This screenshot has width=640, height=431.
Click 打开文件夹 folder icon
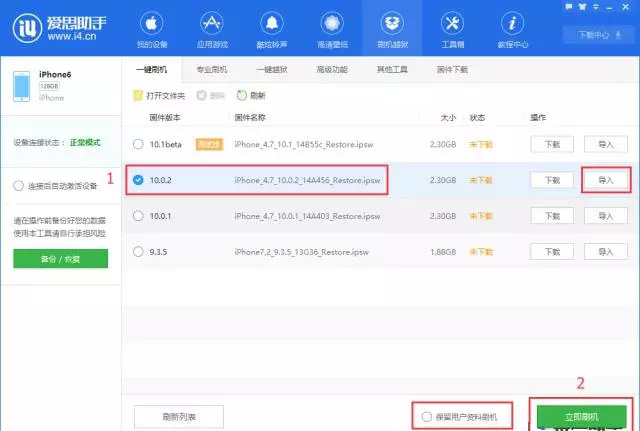(138, 95)
